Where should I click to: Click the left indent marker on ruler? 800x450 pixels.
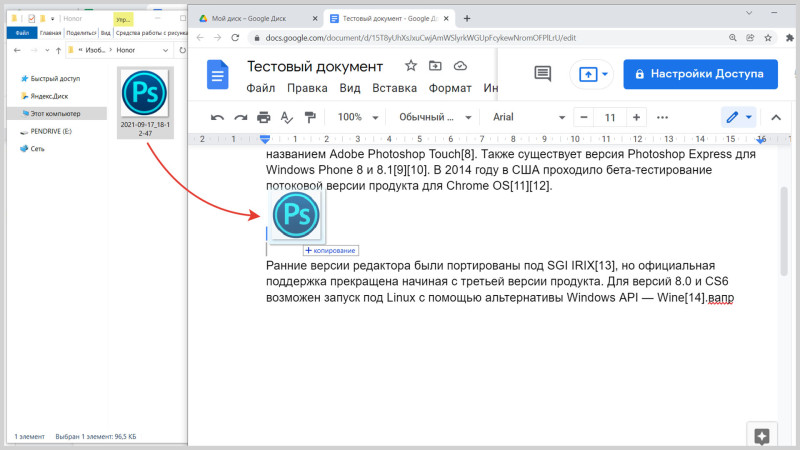click(264, 138)
